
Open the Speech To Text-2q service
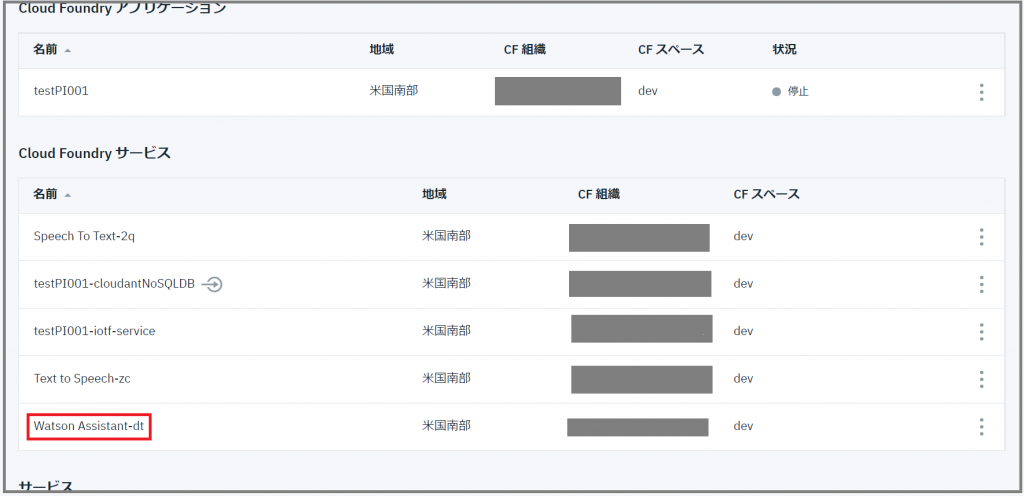pos(83,237)
